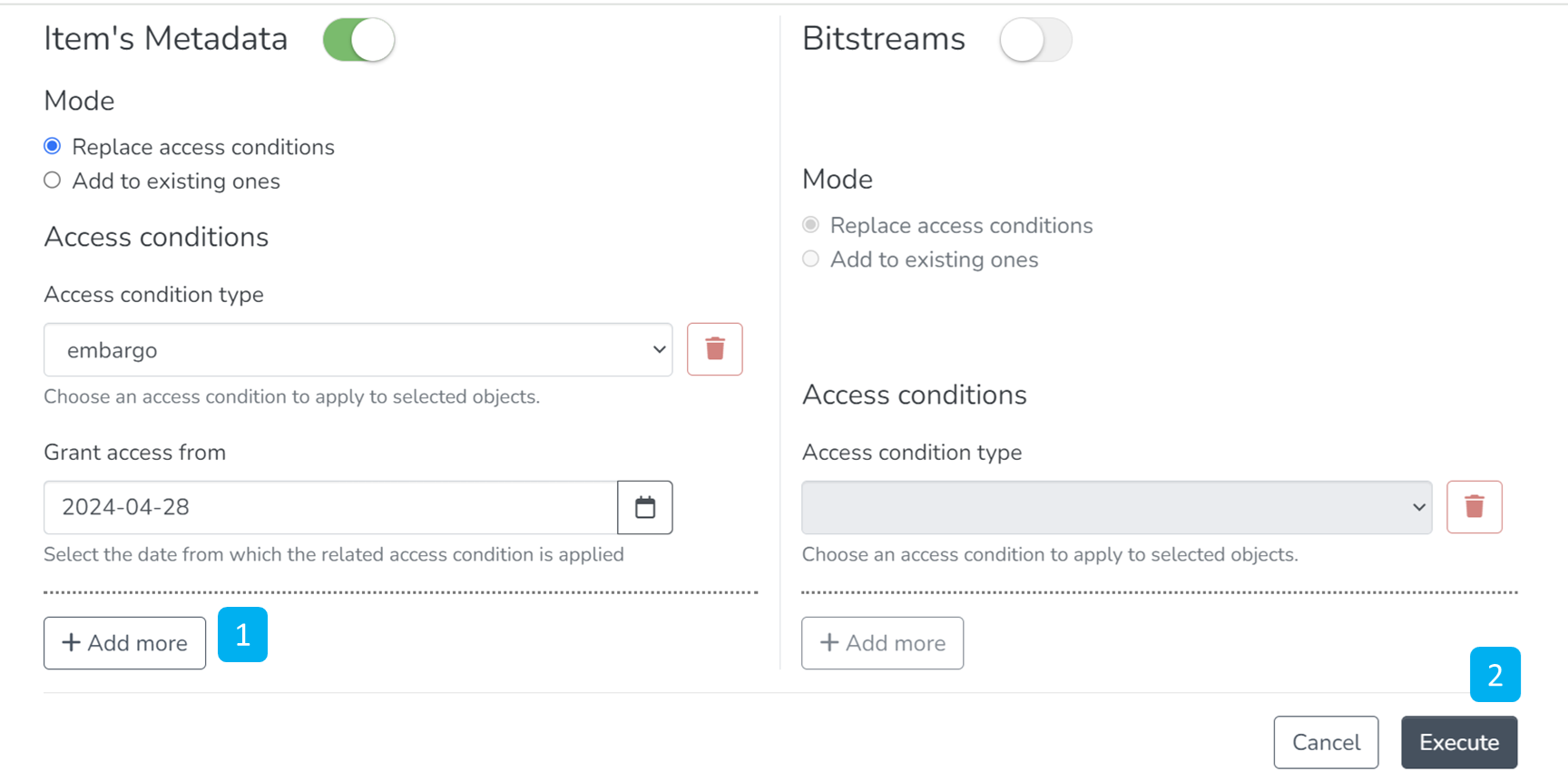Click the Item's Metadata heading
The height and width of the screenshot is (781, 1568).
click(166, 39)
